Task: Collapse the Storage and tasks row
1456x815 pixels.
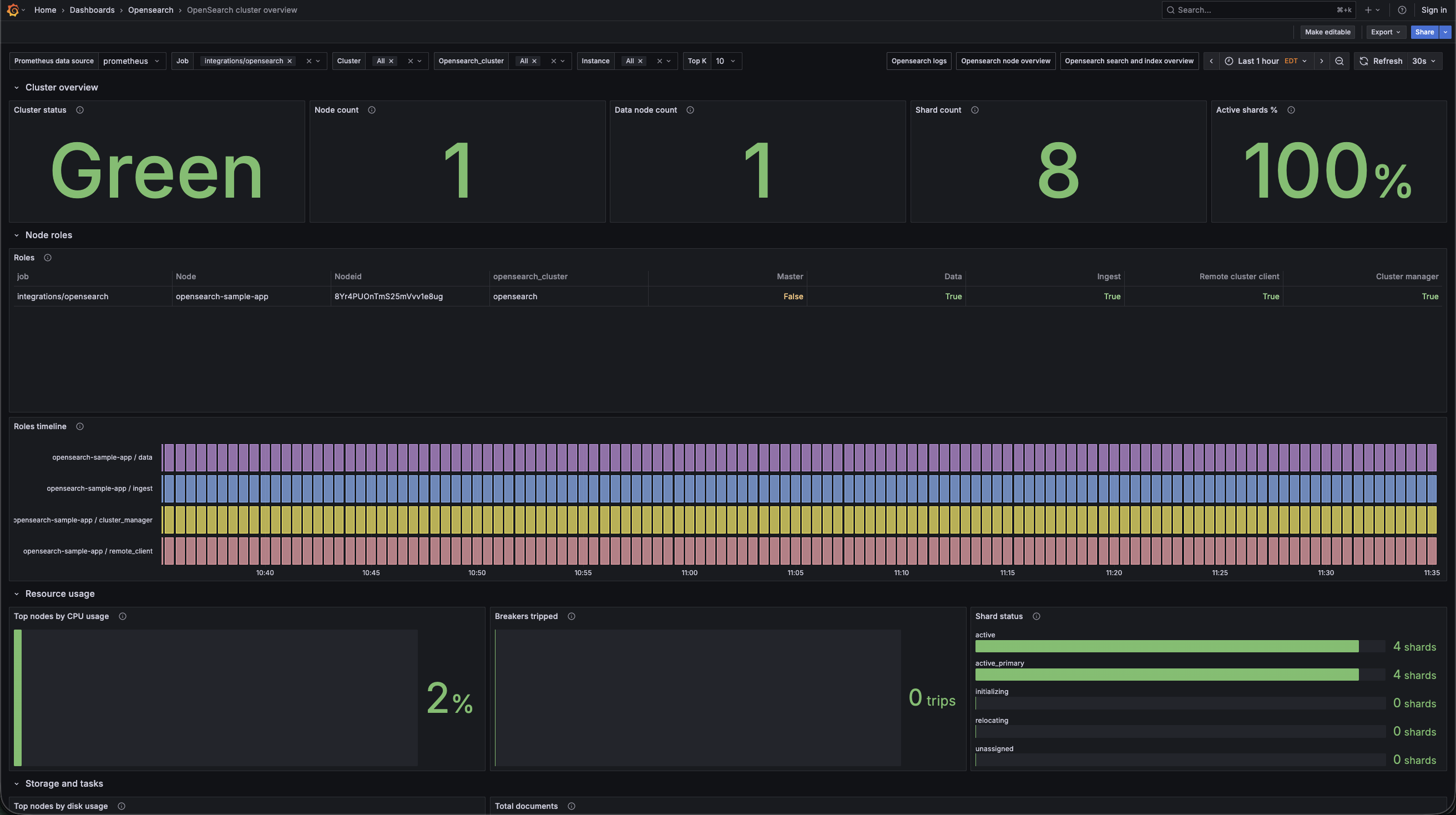Action: (17, 784)
